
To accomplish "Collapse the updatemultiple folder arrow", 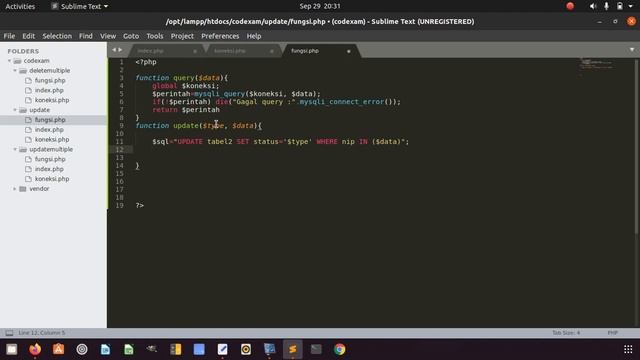I will pos(15,149).
